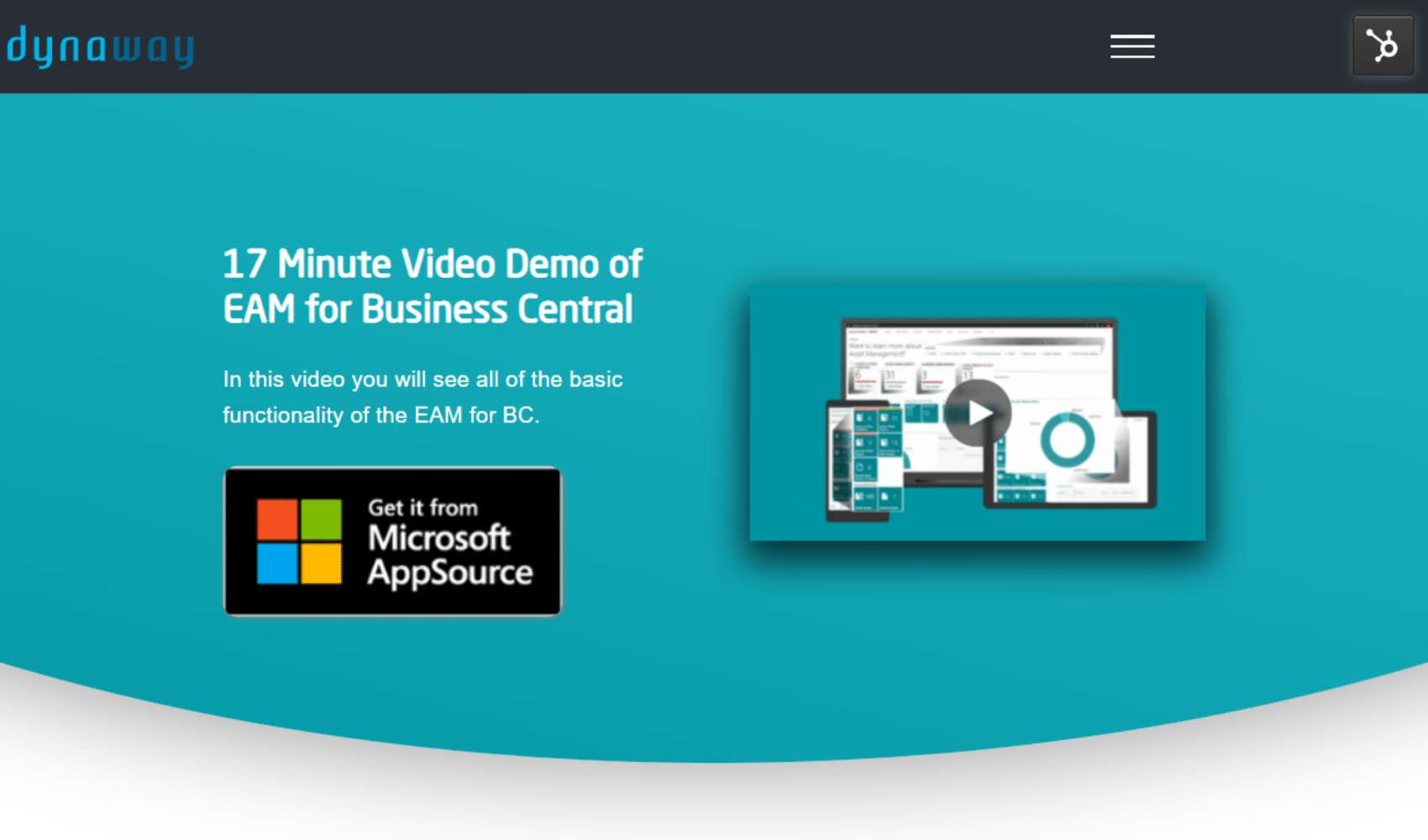Click the HubSpot sprocket icon

tap(1383, 45)
